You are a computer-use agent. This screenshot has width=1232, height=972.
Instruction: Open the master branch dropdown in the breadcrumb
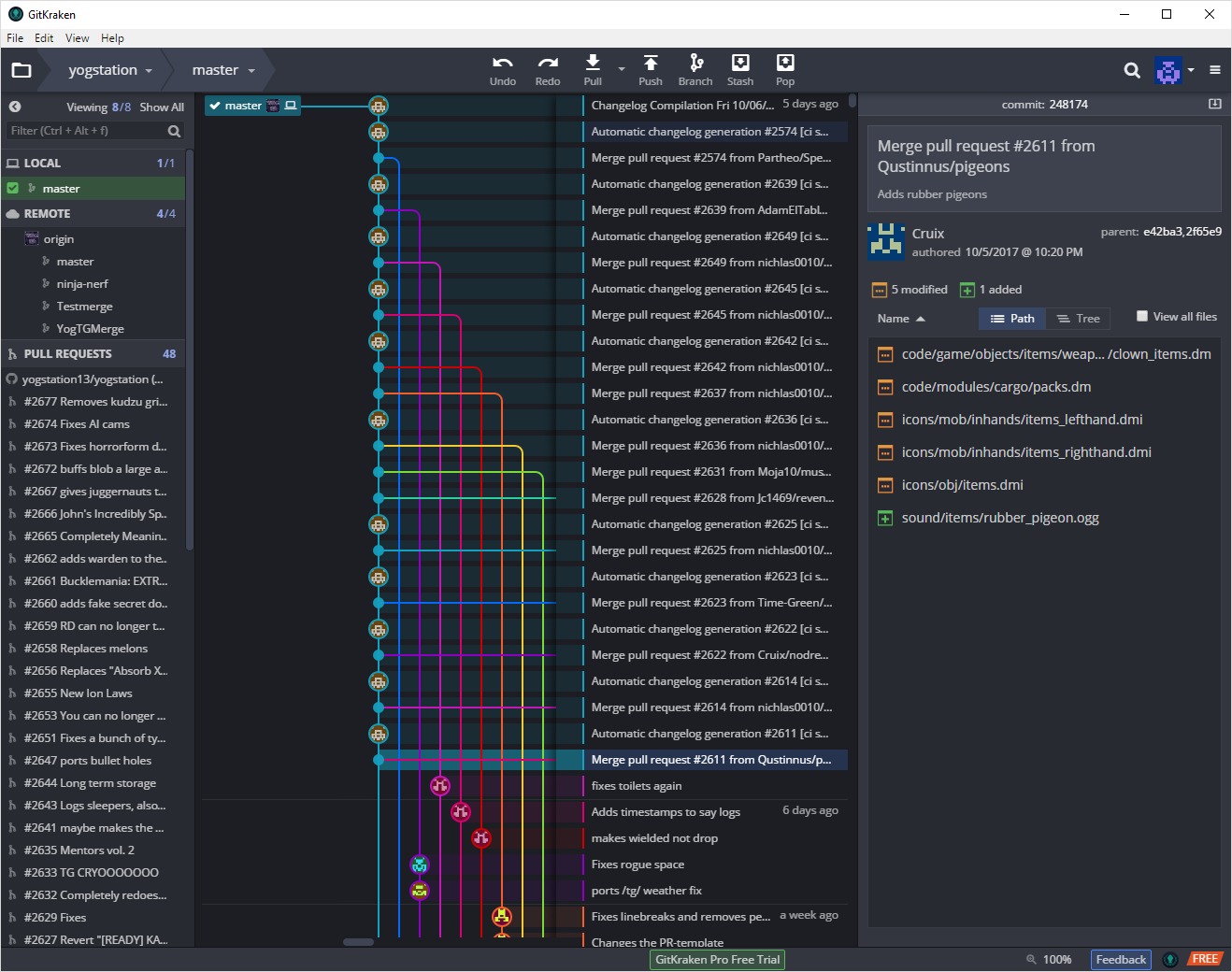pos(251,71)
